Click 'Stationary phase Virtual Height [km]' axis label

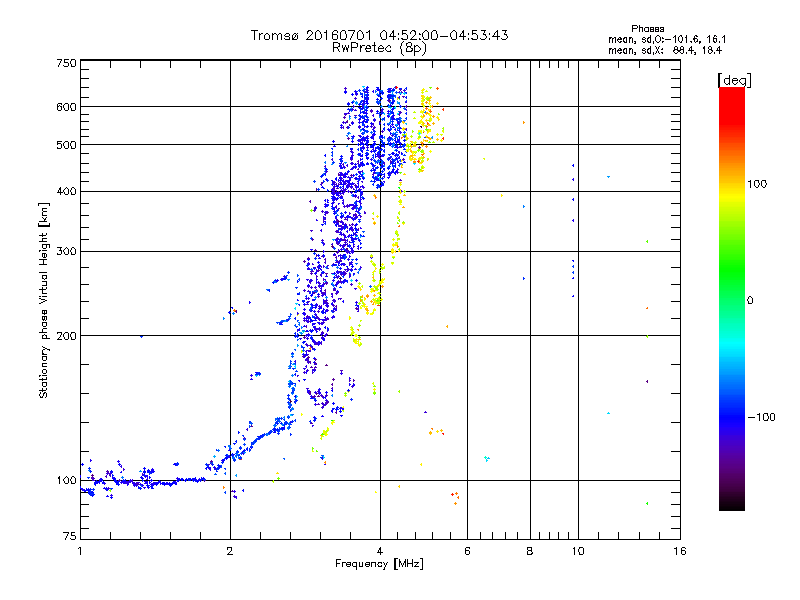point(44,300)
